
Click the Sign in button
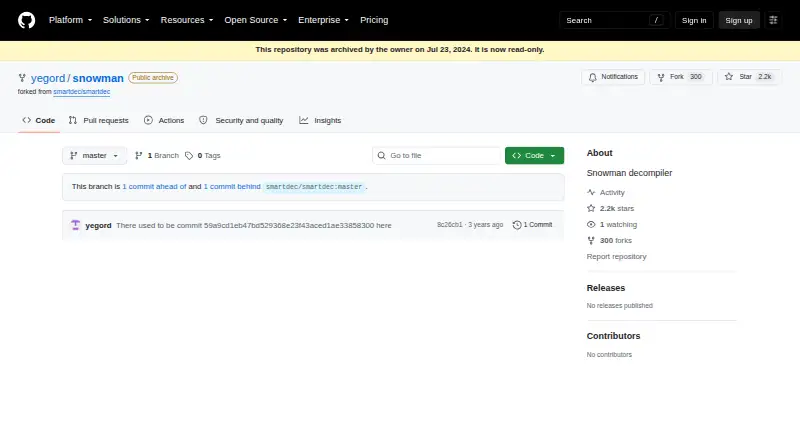[694, 20]
